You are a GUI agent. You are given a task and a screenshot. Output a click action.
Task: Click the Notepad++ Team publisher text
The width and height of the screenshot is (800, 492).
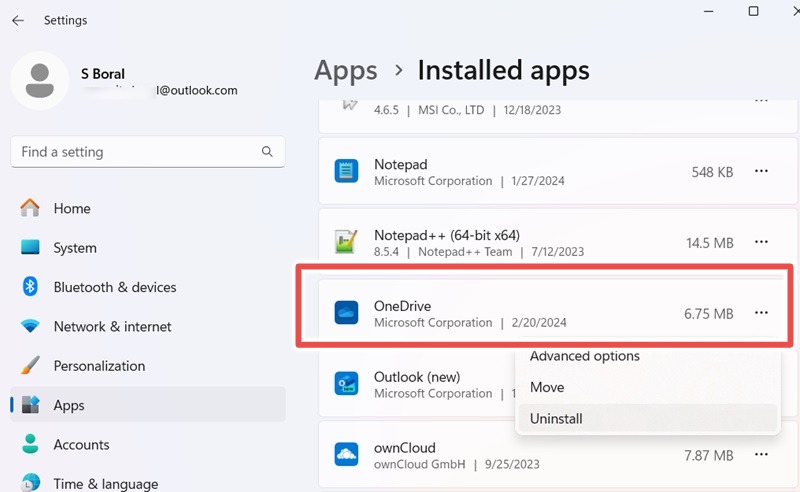tap(465, 252)
